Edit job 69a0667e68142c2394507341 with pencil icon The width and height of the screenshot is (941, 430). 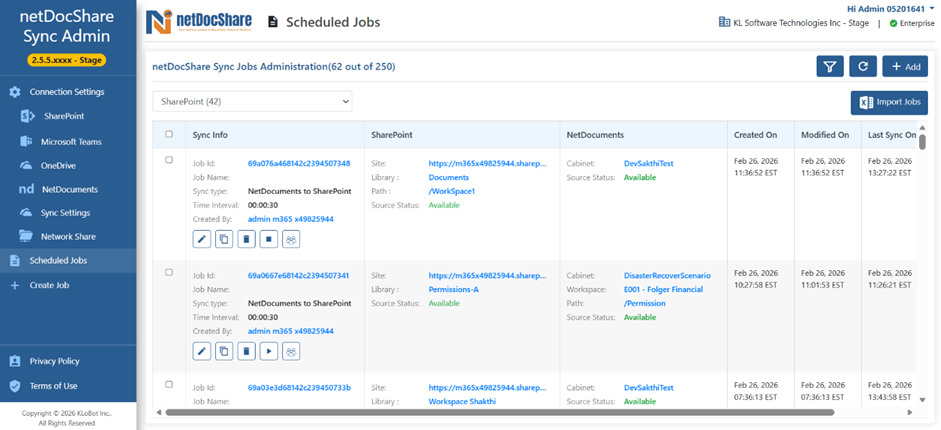tap(202, 351)
